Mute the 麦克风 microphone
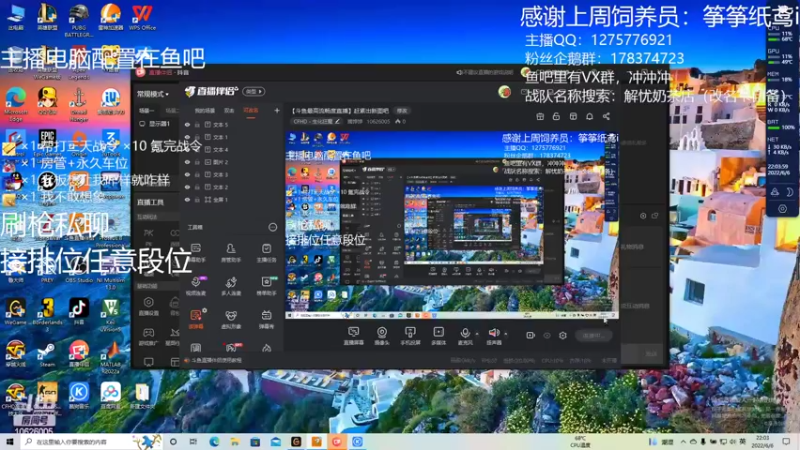Image resolution: width=800 pixels, height=450 pixels. pos(465,336)
